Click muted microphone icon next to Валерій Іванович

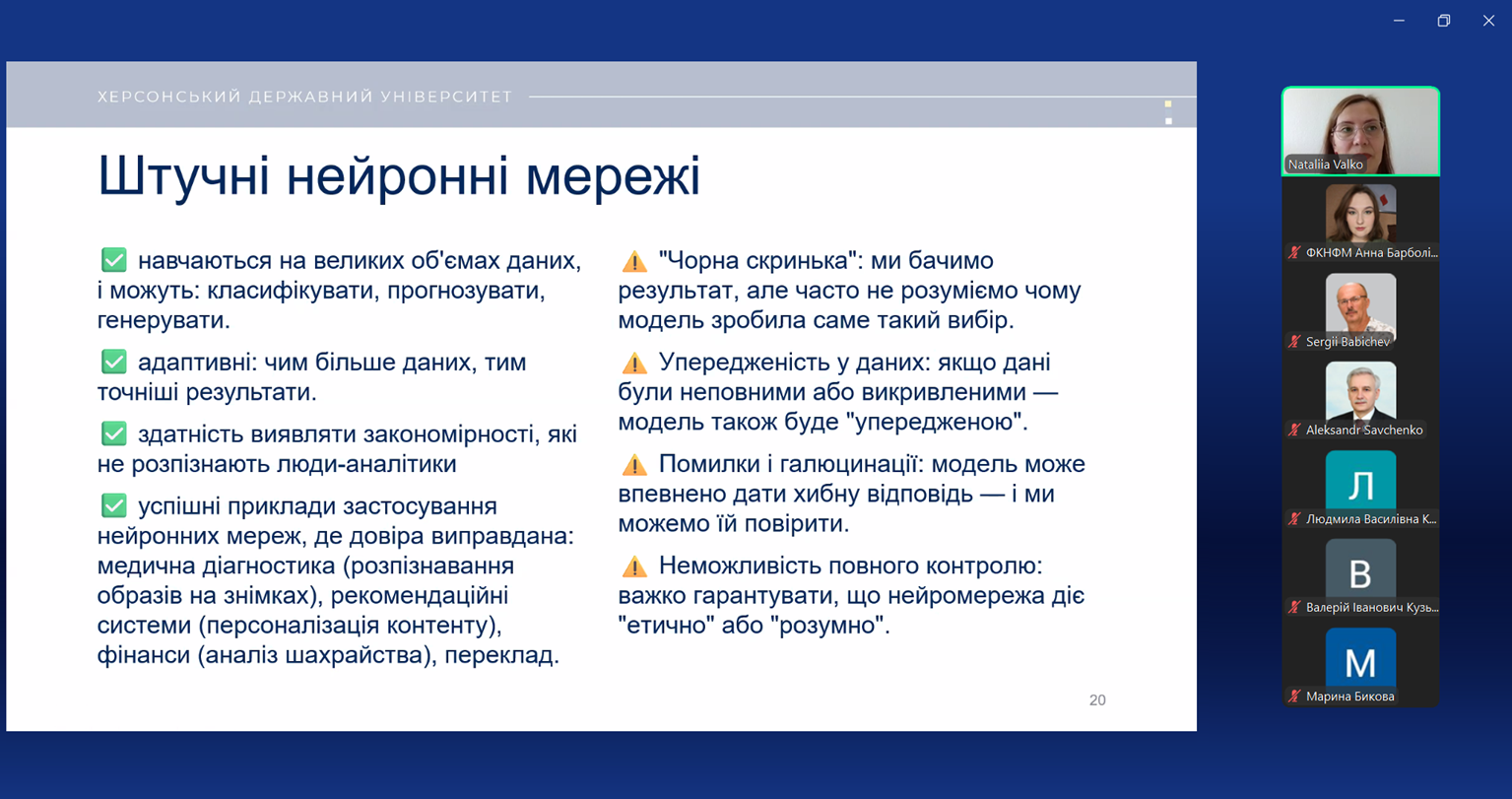[x=1294, y=608]
